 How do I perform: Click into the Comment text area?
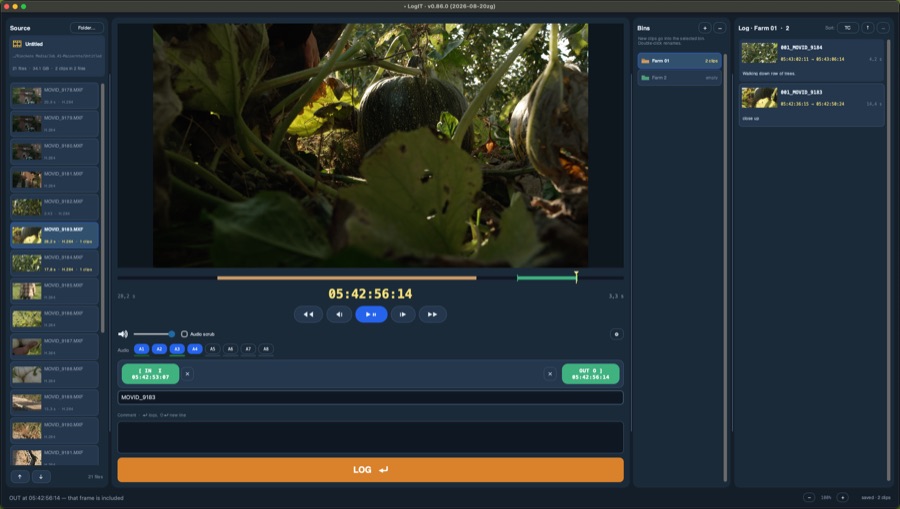370,437
